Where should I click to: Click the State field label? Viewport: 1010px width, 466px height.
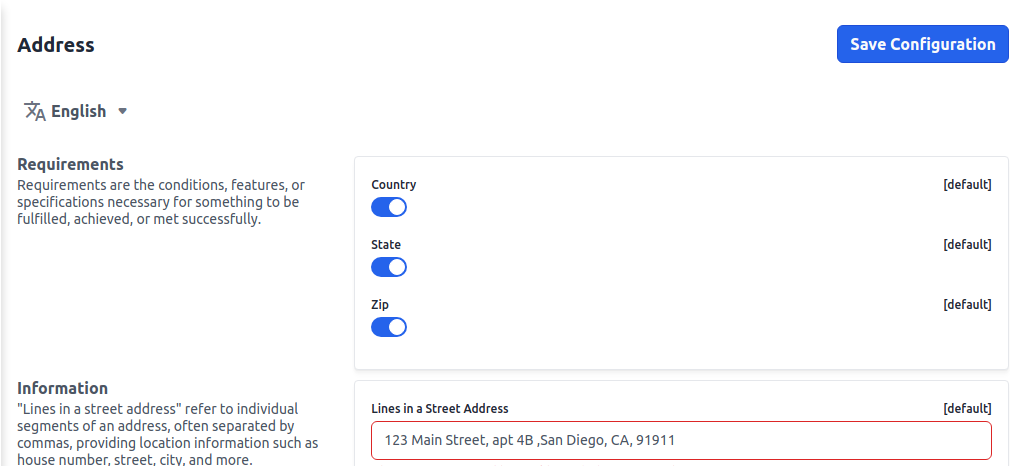point(386,245)
